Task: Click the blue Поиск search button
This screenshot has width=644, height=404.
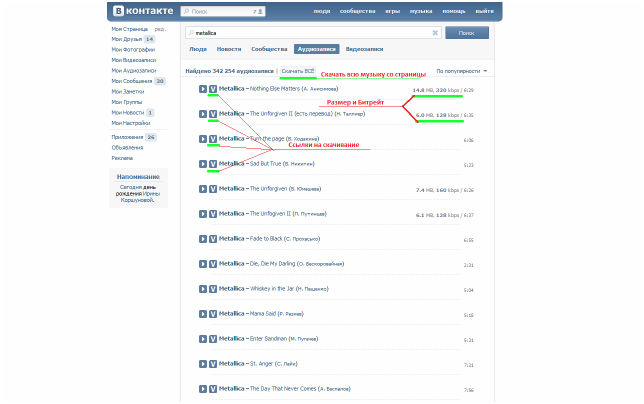Action: click(467, 33)
